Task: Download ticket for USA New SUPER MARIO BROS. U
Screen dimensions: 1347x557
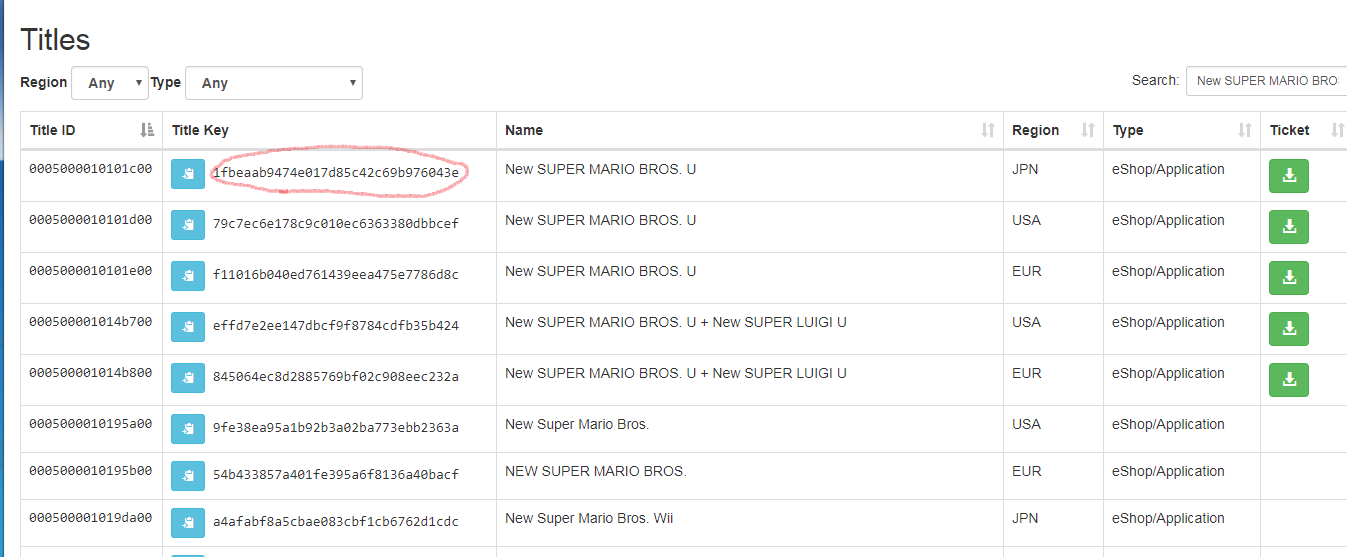Action: (x=1289, y=227)
